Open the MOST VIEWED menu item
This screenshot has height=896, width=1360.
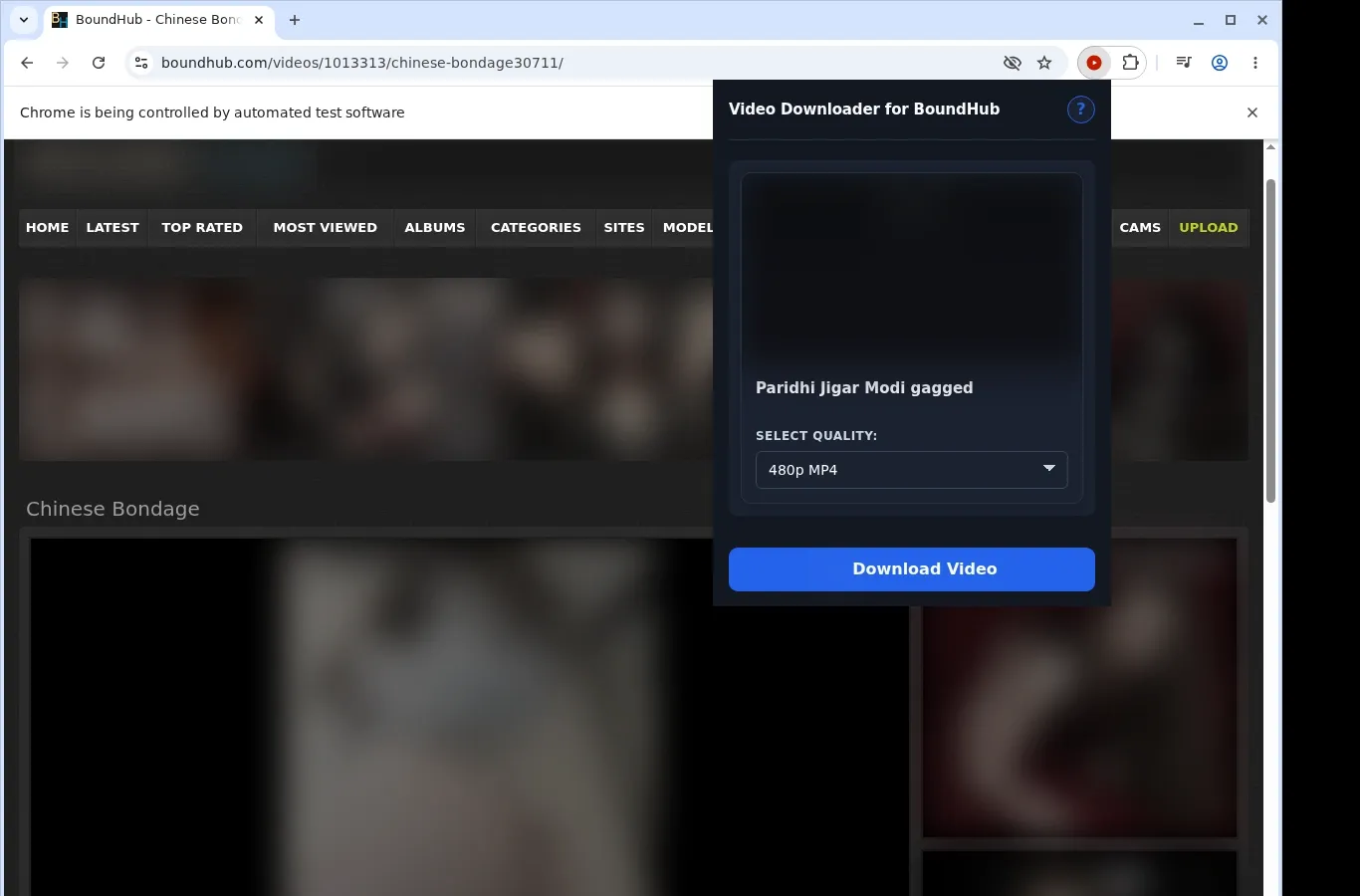tap(326, 227)
